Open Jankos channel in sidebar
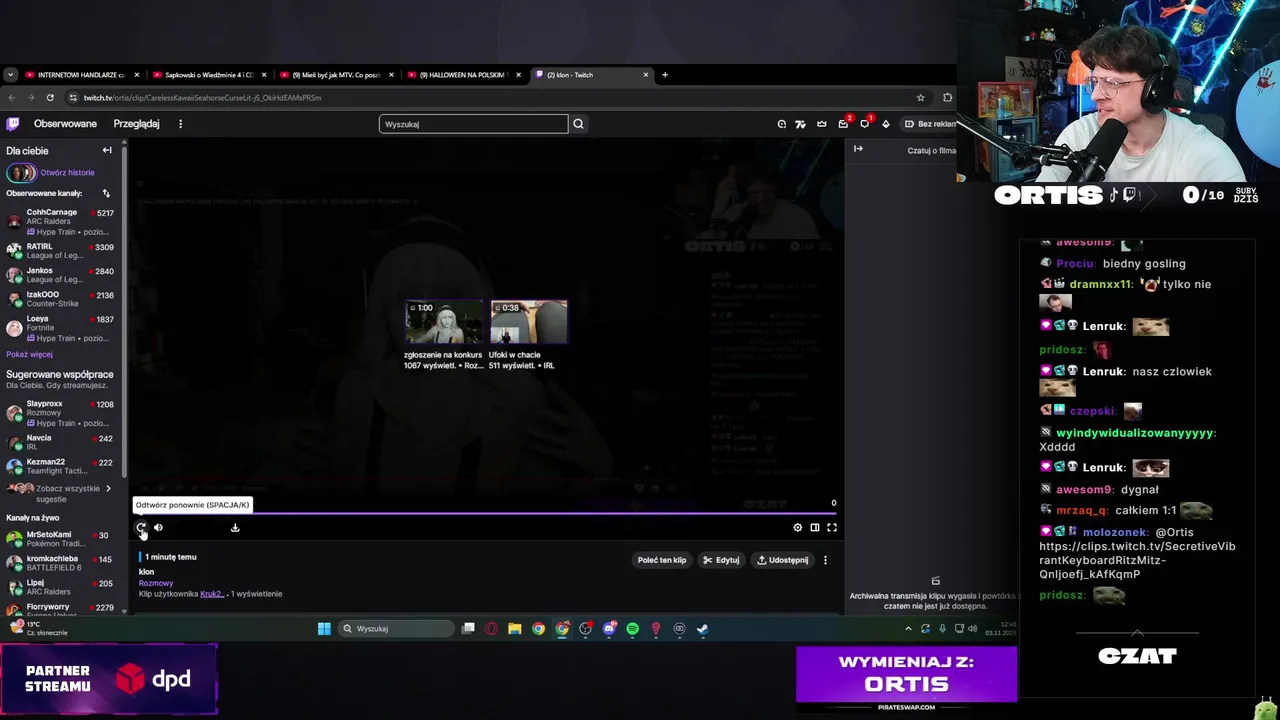 click(60, 275)
